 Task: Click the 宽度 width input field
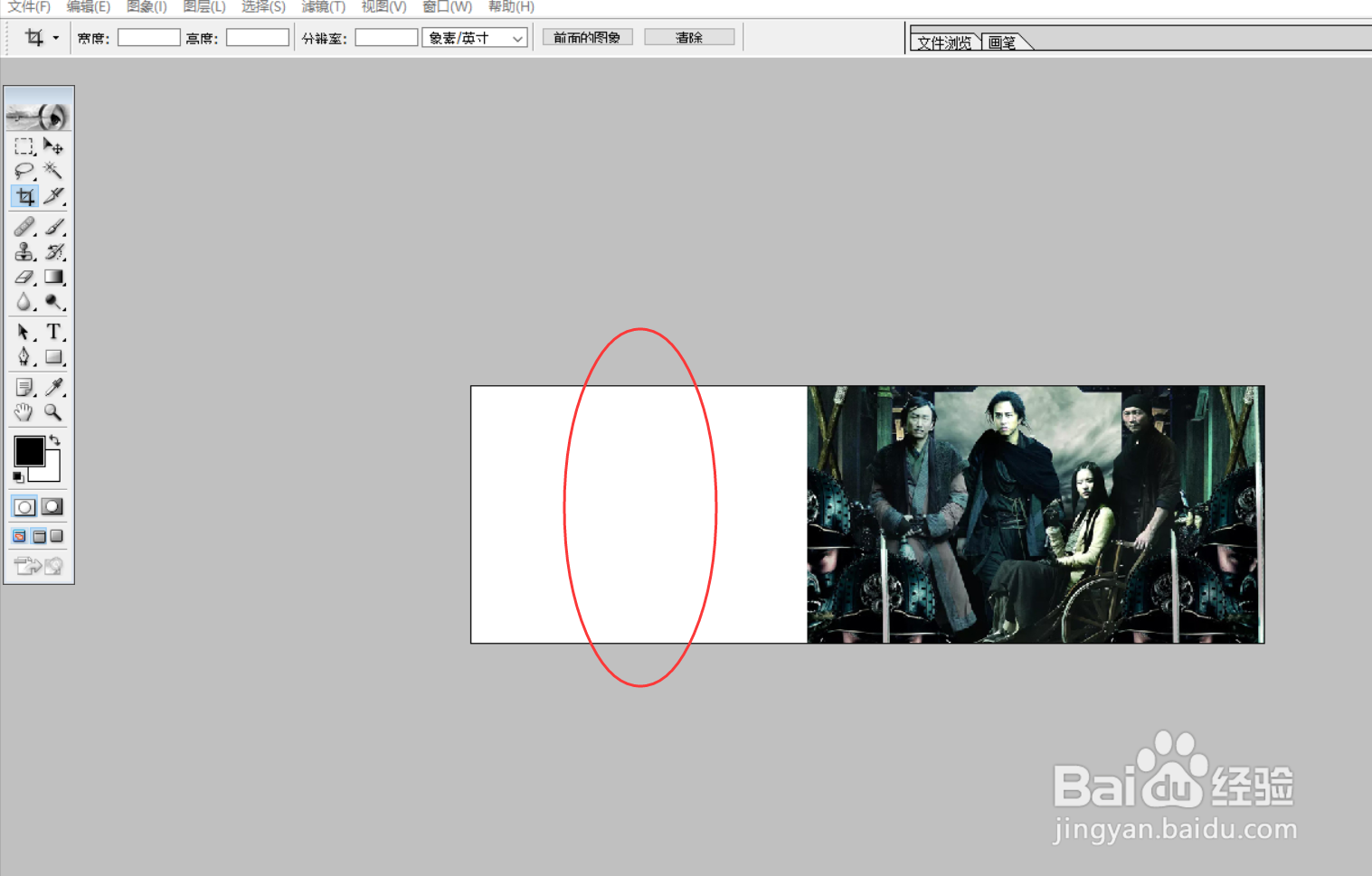(x=149, y=38)
